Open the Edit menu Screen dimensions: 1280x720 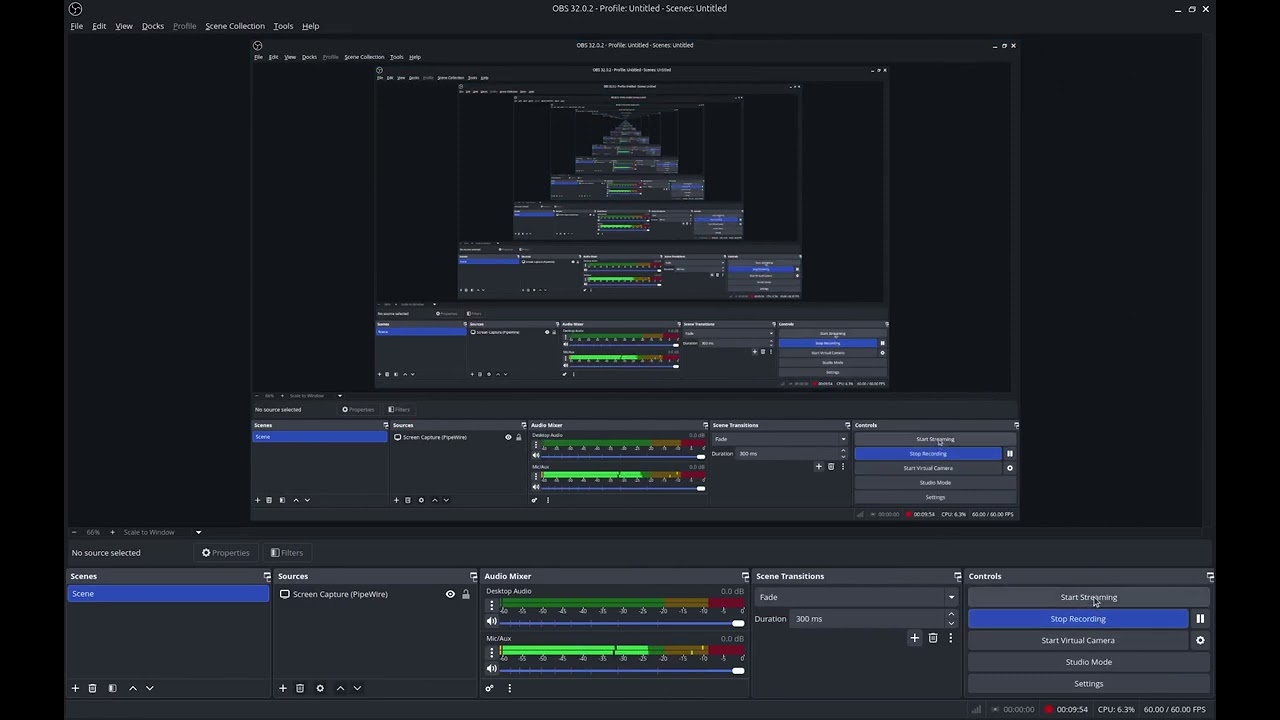click(x=99, y=26)
